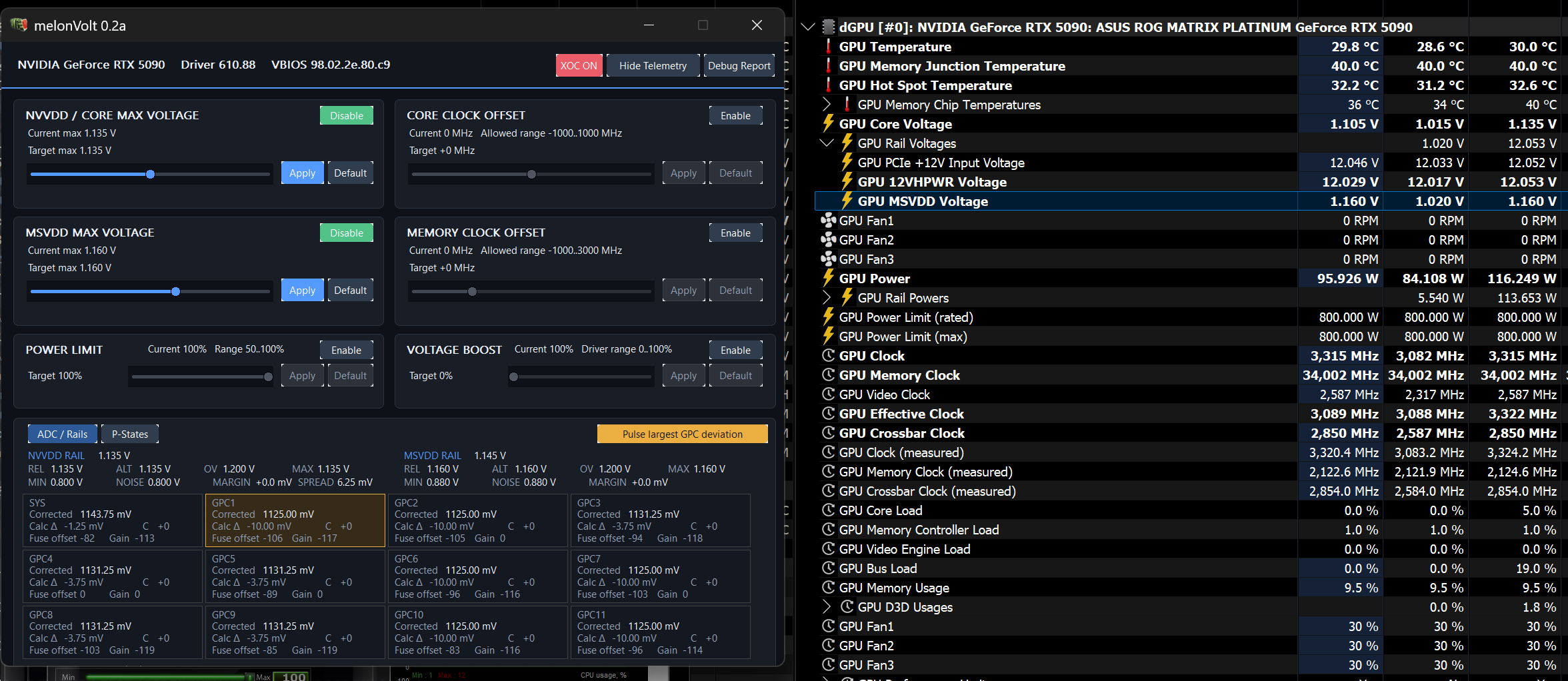Reset NVVDD / Core Max Voltage to Default
The width and height of the screenshot is (1568, 681).
351,173
